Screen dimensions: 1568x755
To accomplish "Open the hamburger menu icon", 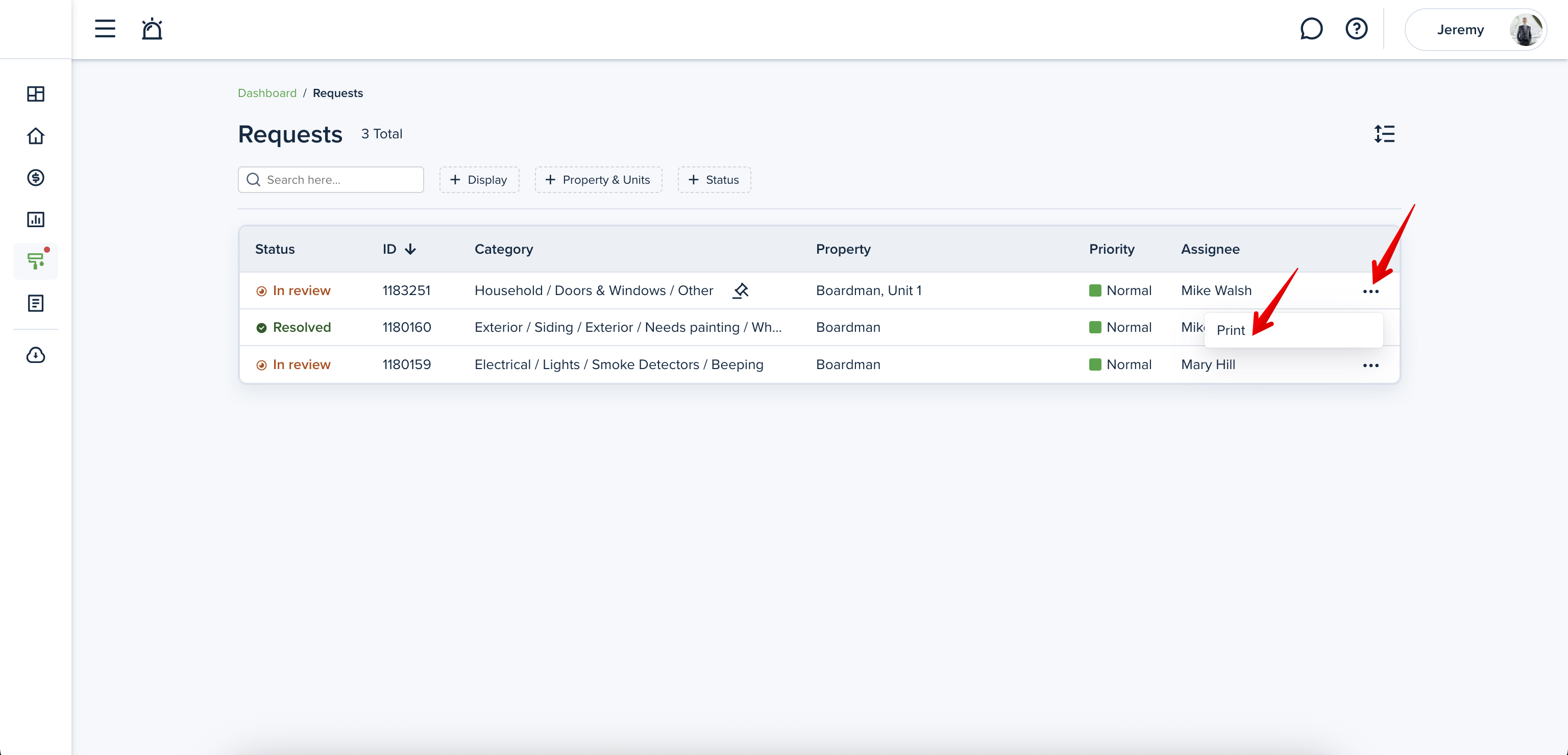I will tap(105, 29).
